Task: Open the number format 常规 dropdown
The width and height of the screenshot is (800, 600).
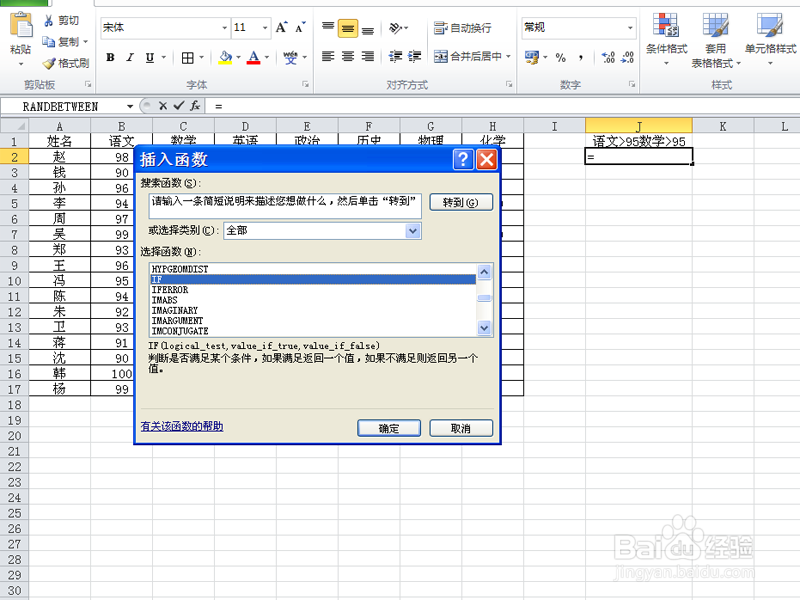Action: click(x=630, y=28)
